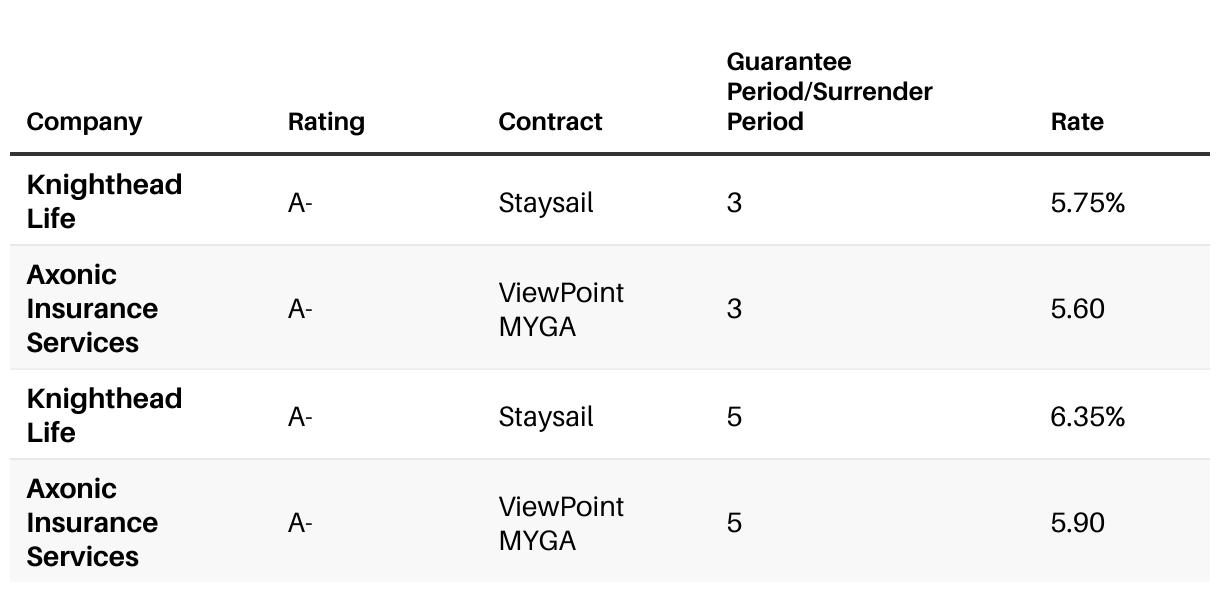Select the Rating column header
Image resolution: width=1220 pixels, height=592 pixels.
326,122
